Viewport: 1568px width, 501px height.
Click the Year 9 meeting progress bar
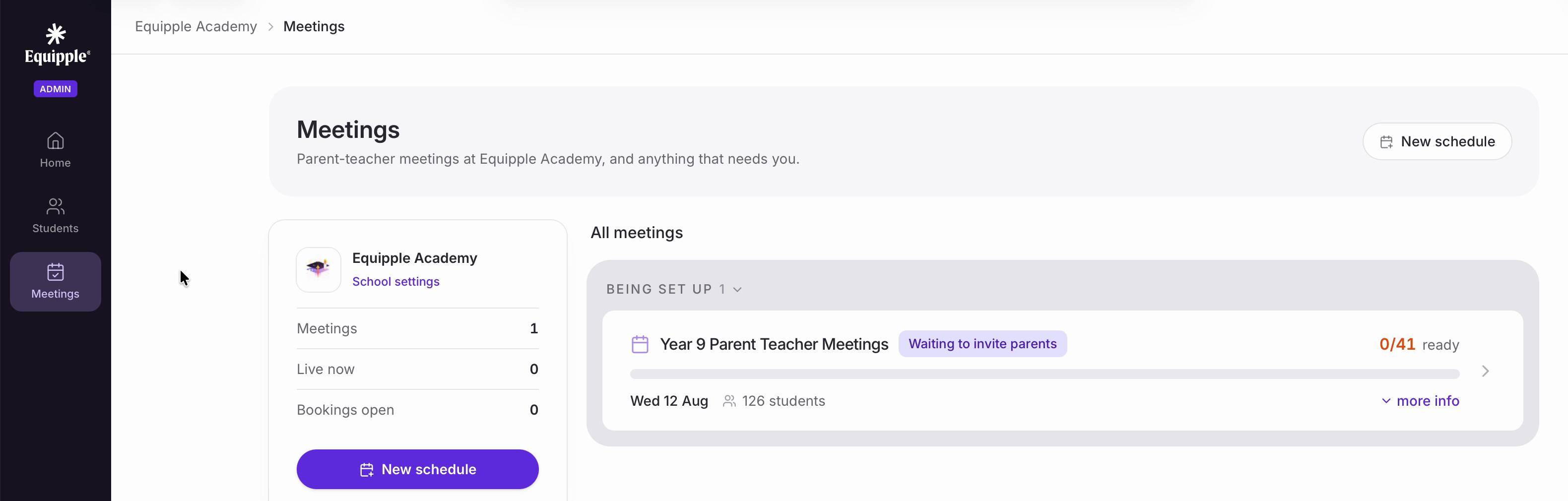pos(1045,374)
